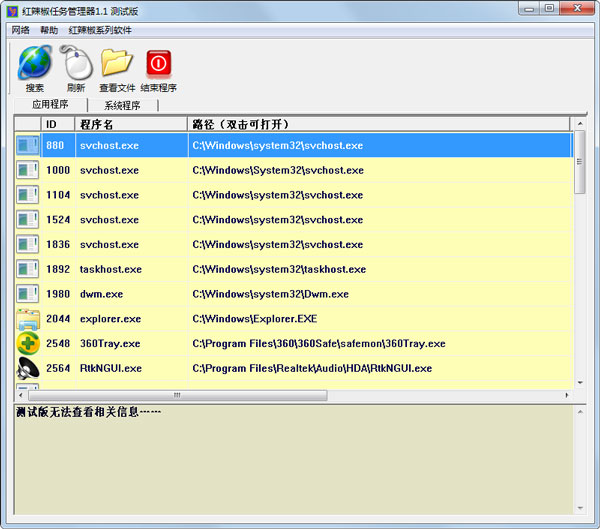This screenshot has width=600, height=529.
Task: Click the svchost.exe name in row 1524
Action: (109, 220)
